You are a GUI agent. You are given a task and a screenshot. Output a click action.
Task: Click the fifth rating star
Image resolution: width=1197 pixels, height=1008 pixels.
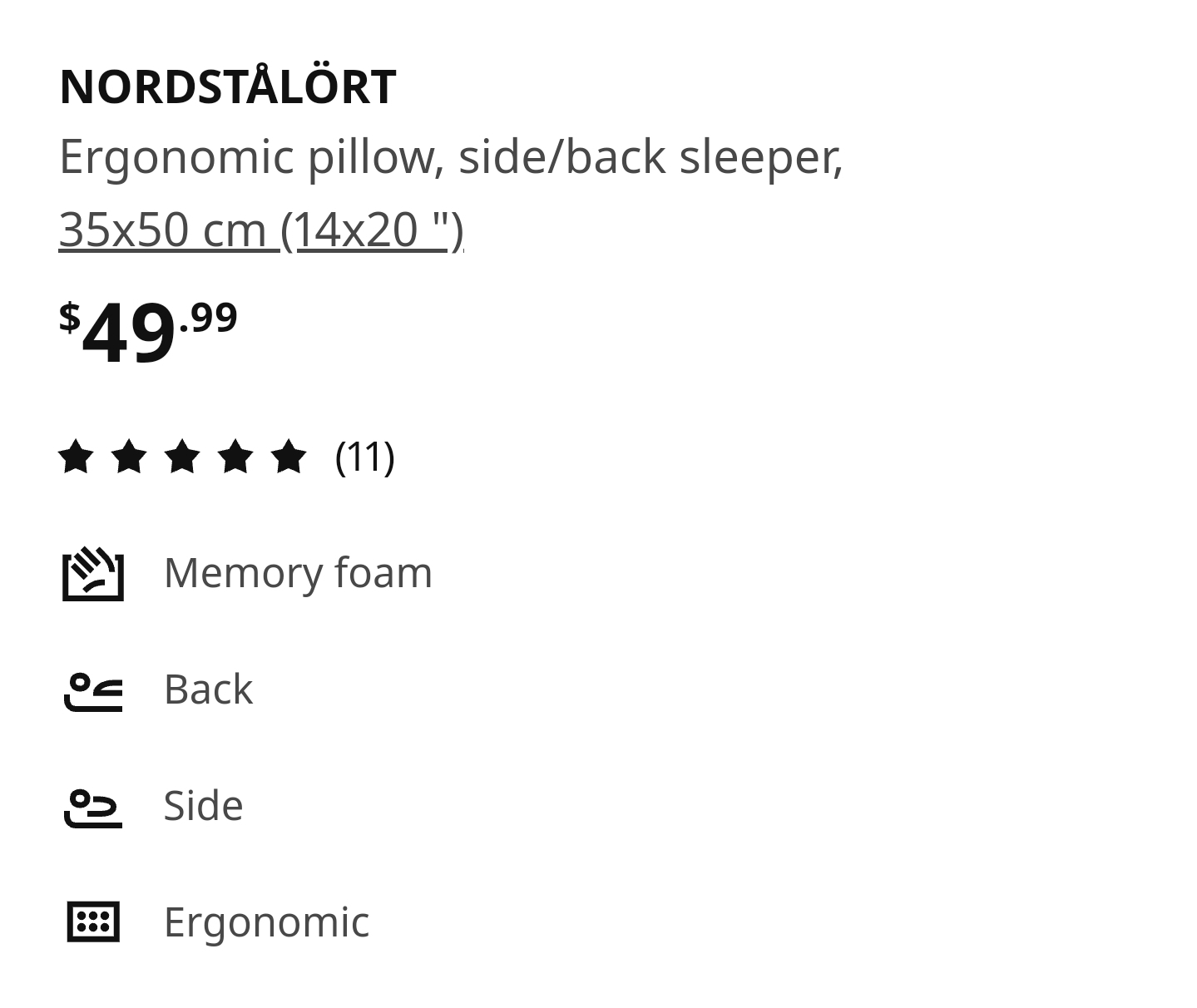(289, 457)
